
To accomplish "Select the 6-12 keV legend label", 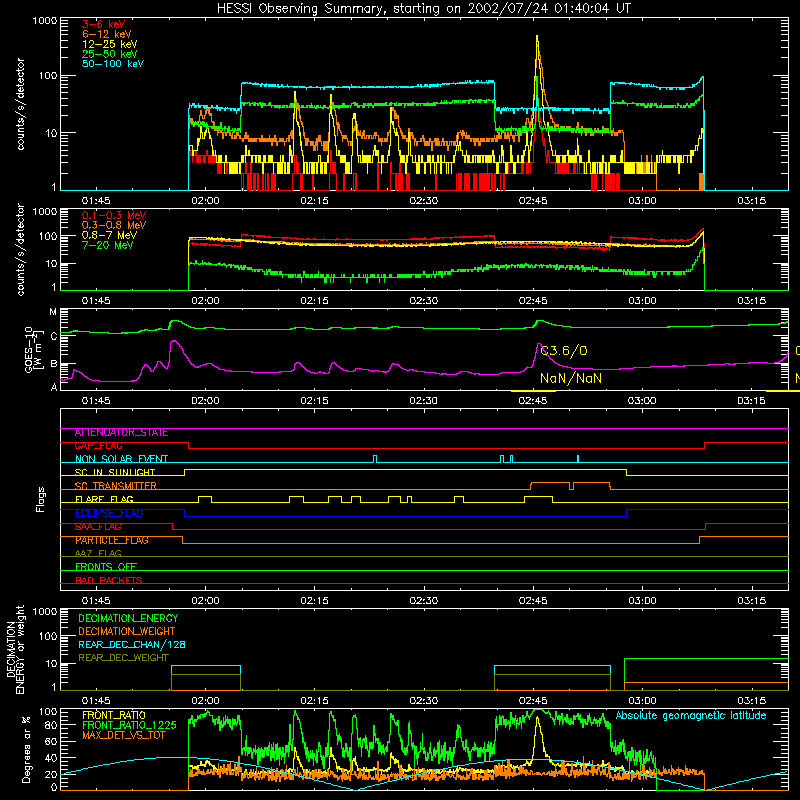I will coord(107,34).
